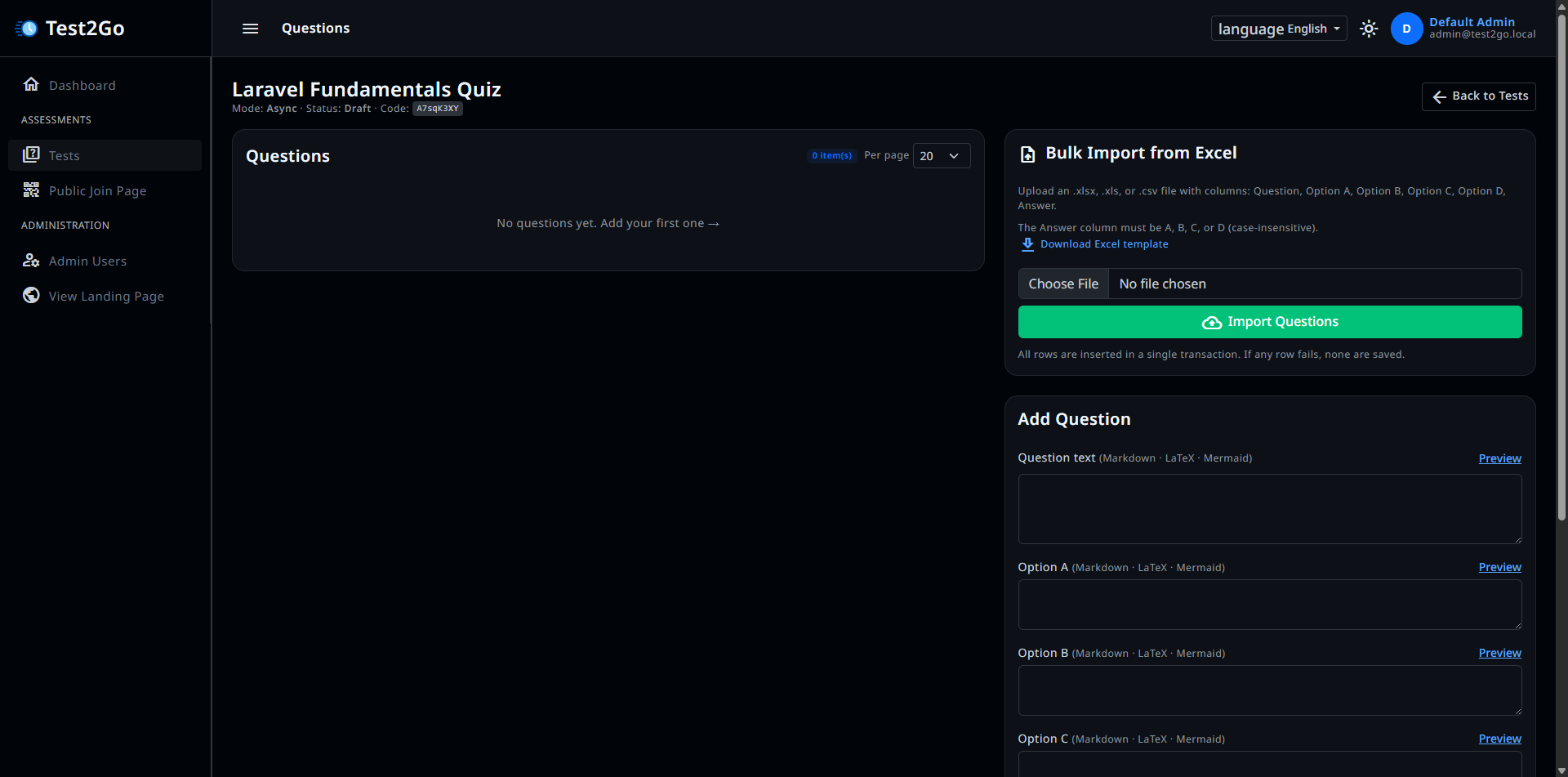This screenshot has height=777, width=1568.
Task: Click the Default Admin user name
Action: (x=1472, y=22)
